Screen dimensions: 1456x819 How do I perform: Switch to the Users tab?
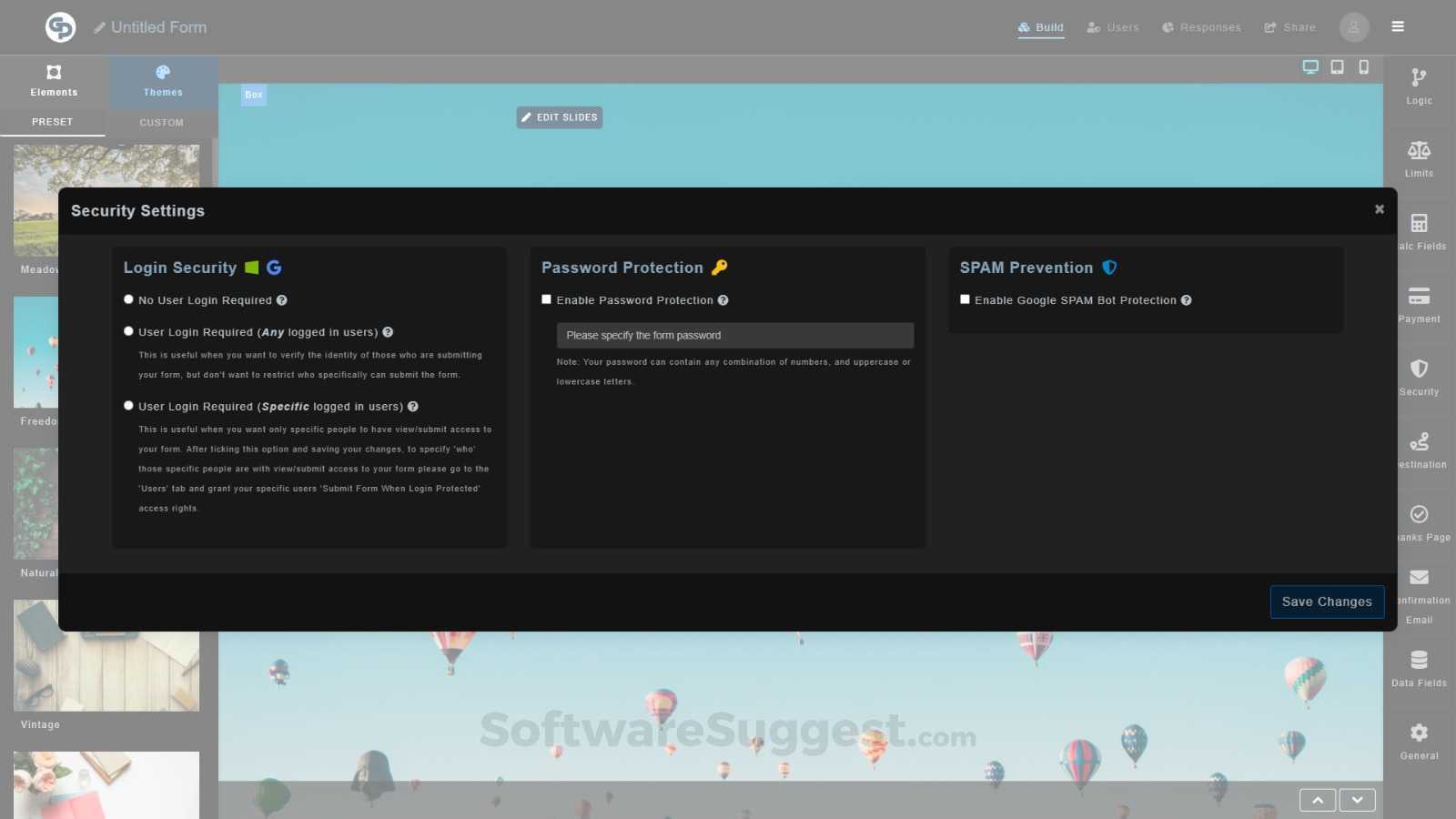point(1112,26)
